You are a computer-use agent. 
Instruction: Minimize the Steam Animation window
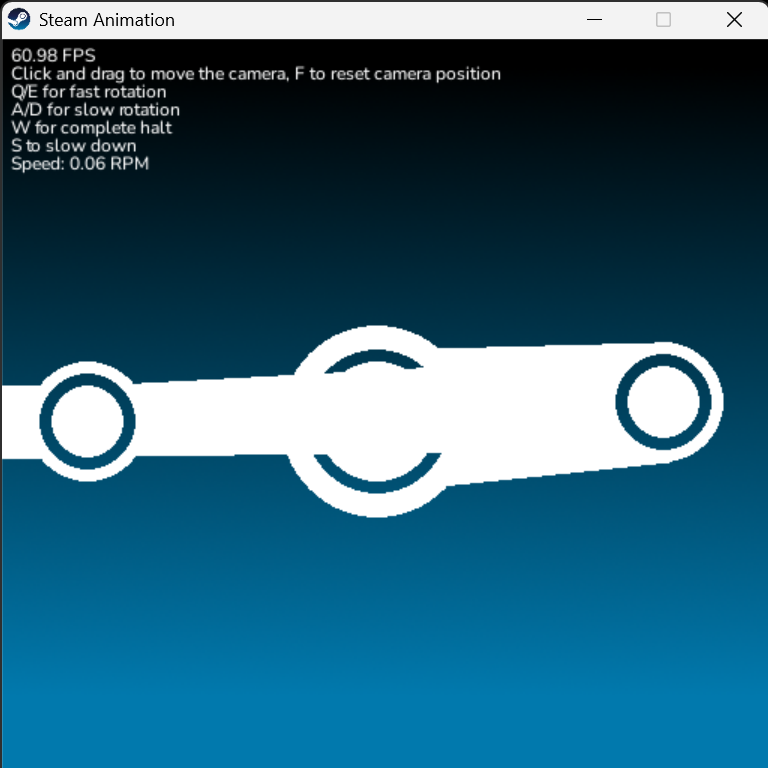(594, 20)
